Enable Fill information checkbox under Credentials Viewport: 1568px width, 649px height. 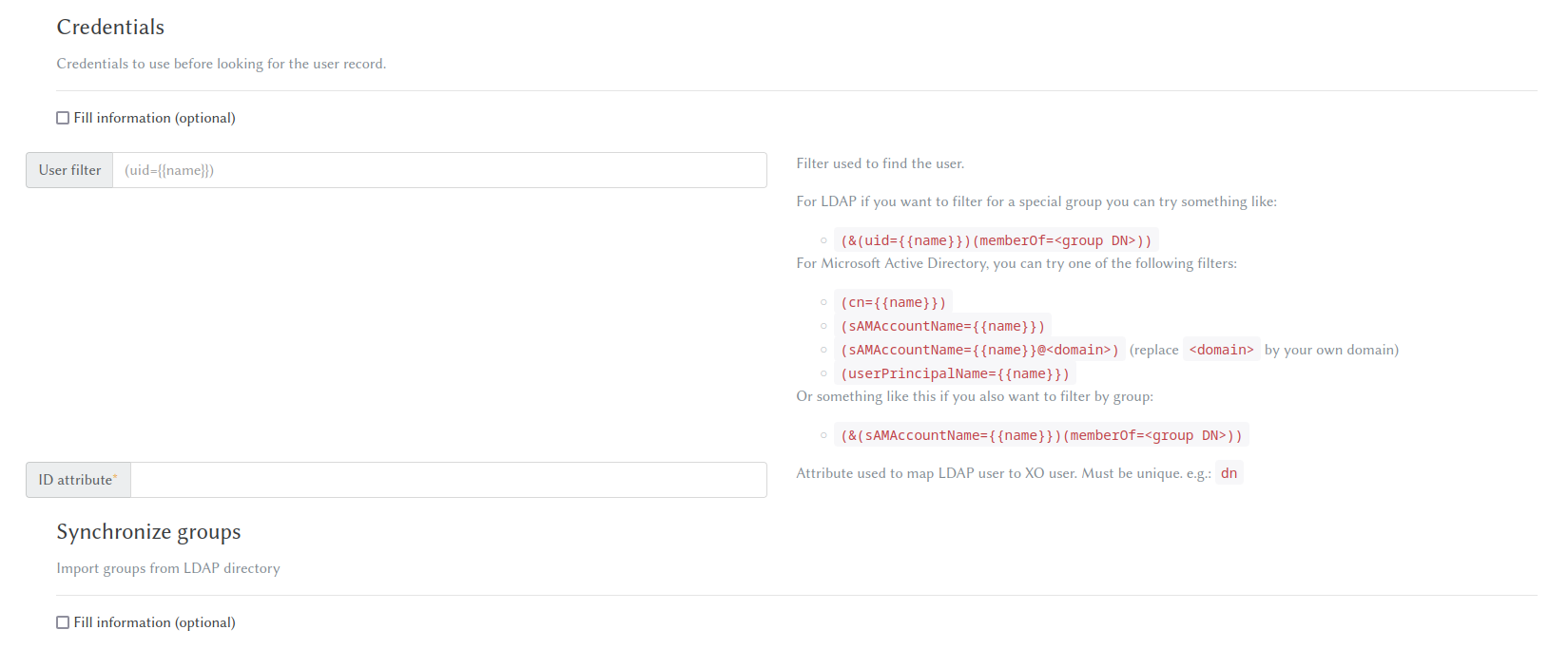63,118
